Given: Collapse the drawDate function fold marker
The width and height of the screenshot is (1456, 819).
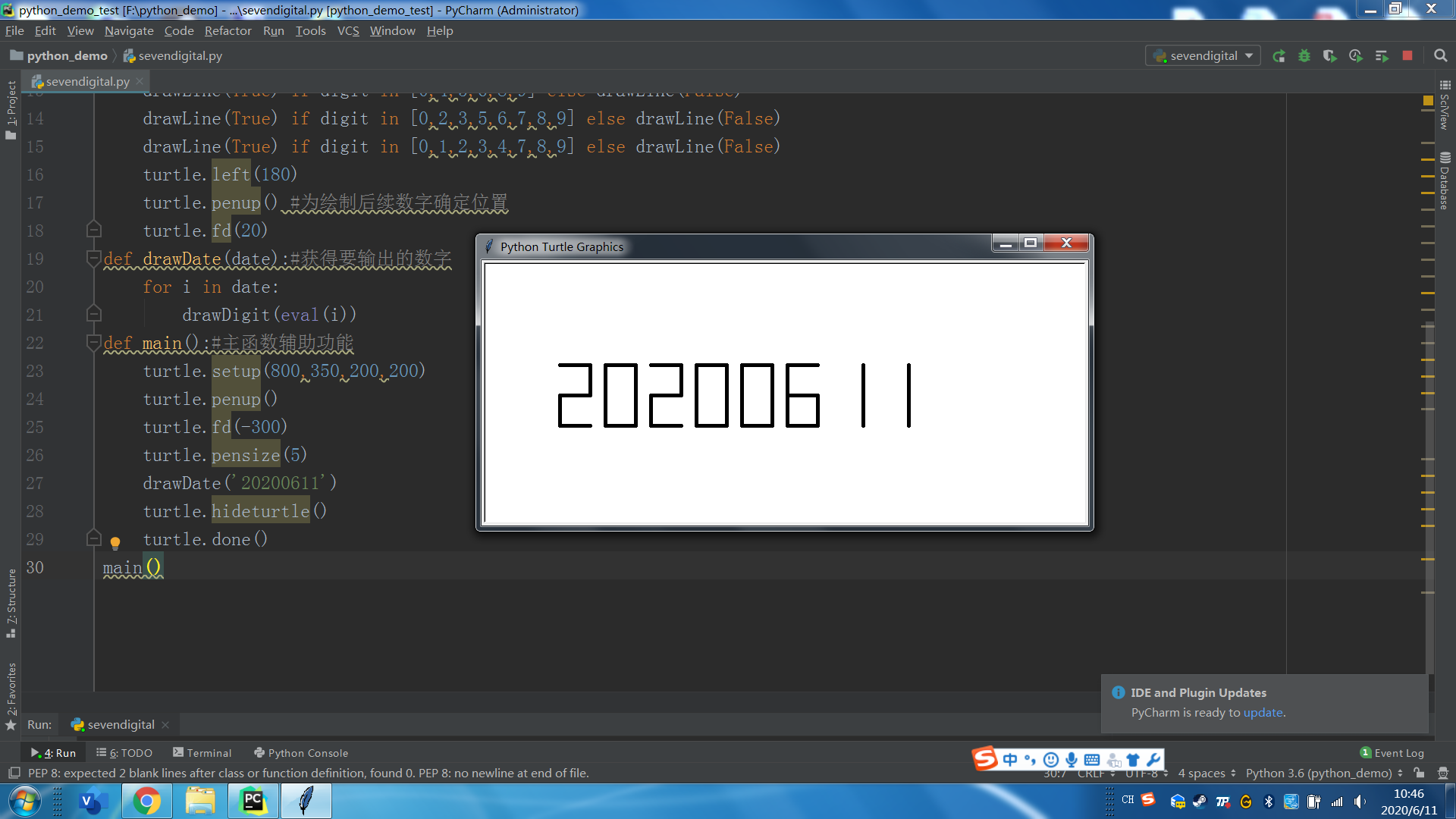Looking at the screenshot, I should (94, 259).
